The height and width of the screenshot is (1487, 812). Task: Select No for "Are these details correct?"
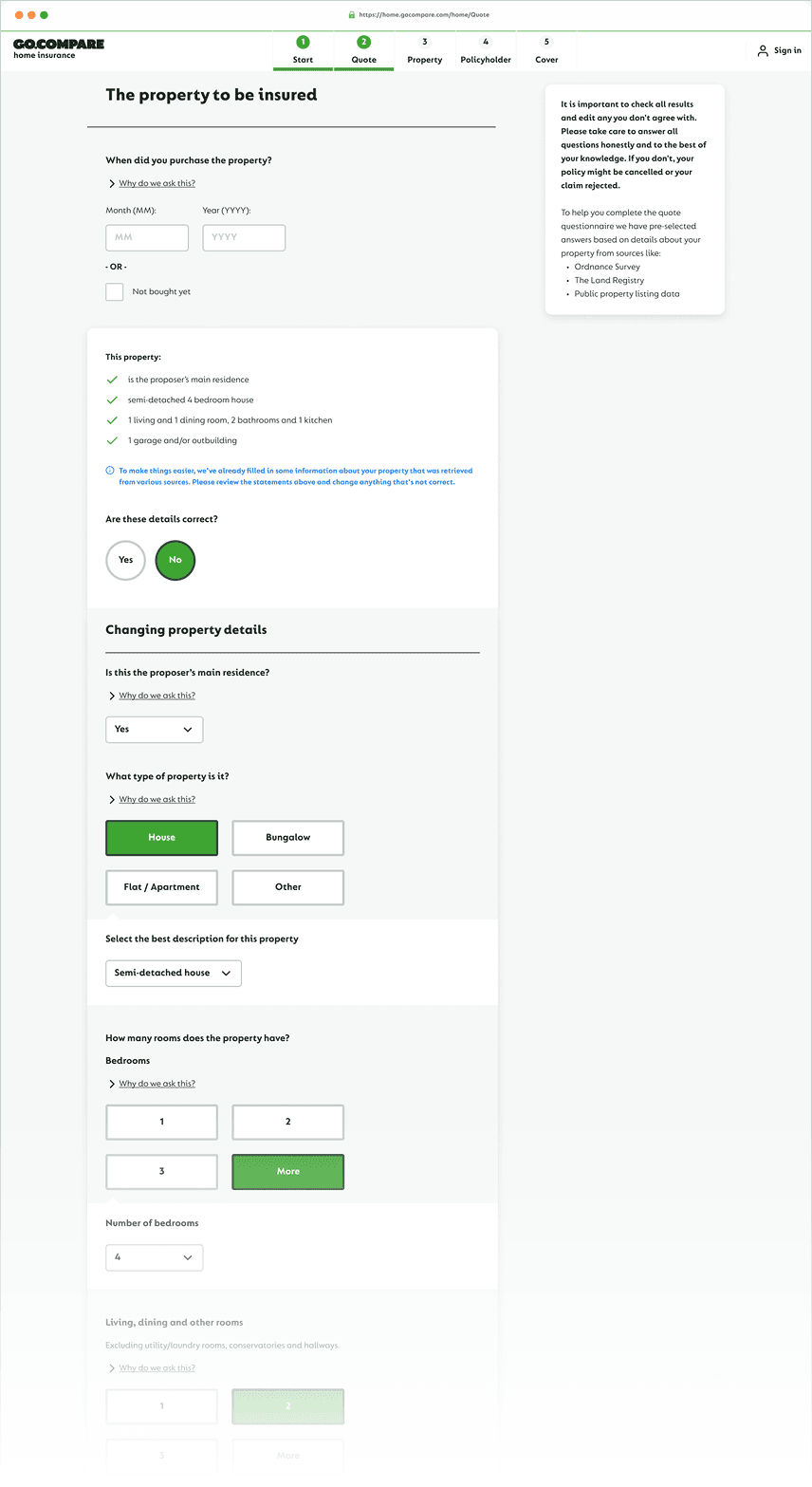175,560
